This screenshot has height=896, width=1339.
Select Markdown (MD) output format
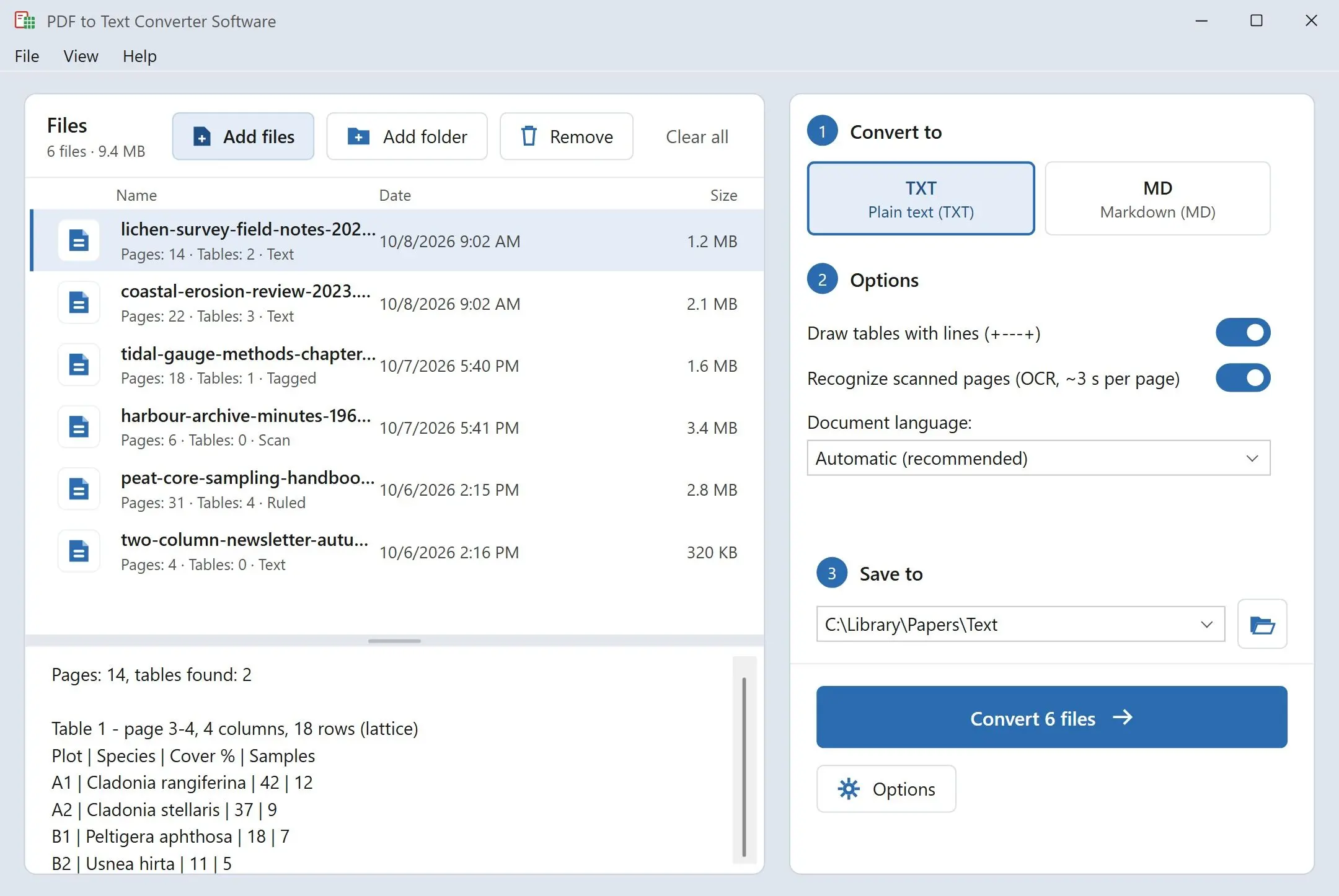click(1157, 198)
